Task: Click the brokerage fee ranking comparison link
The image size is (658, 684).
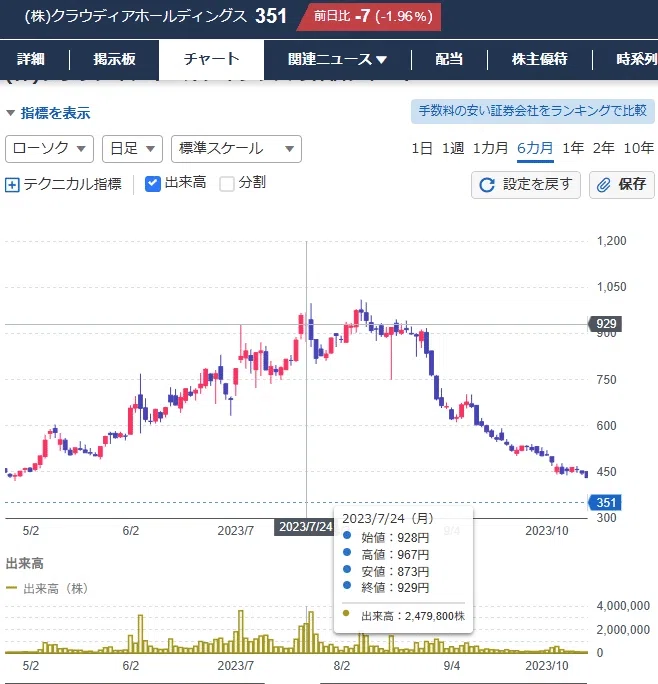Action: coord(533,111)
